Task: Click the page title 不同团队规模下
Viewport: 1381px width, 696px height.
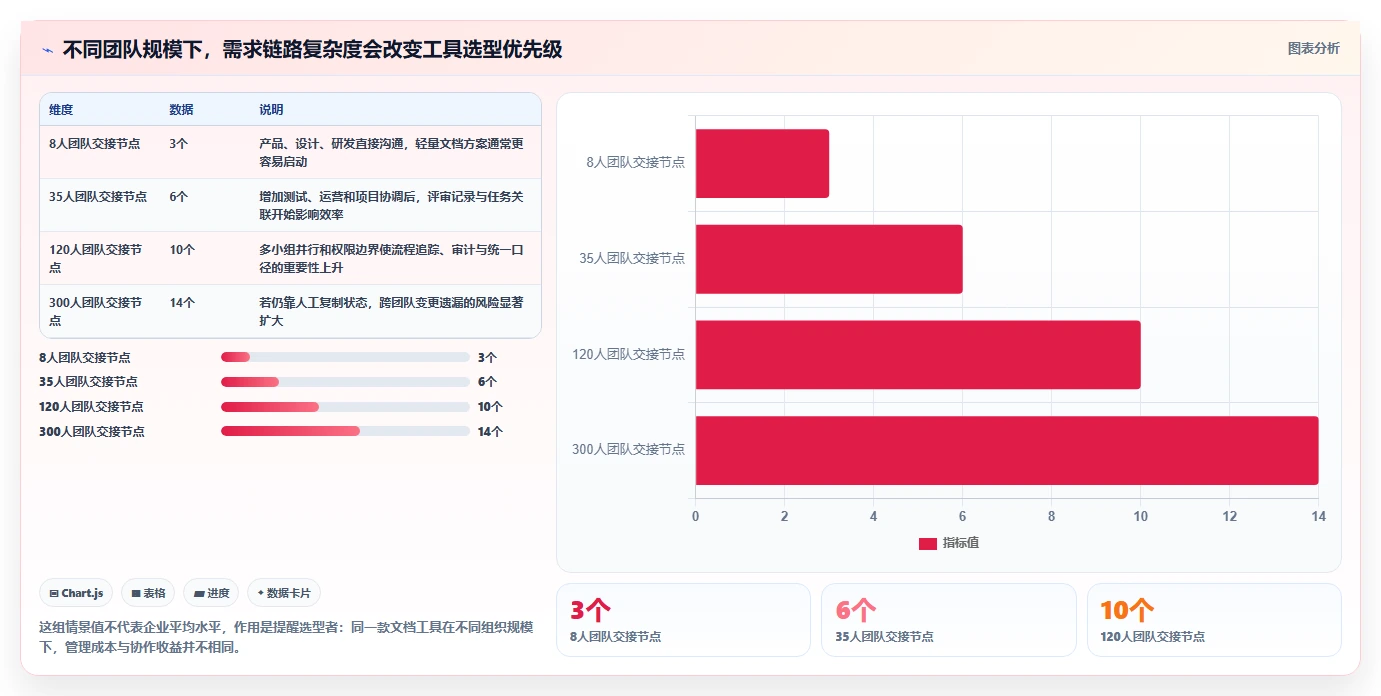Action: (x=312, y=49)
